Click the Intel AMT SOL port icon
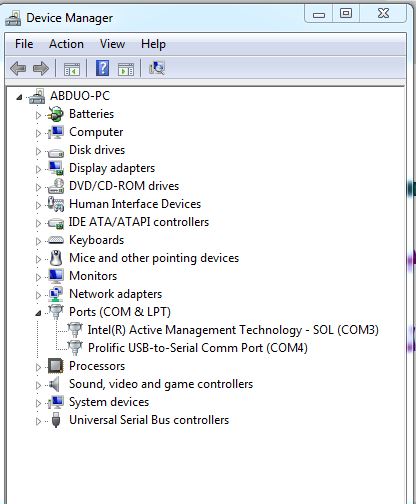 [x=75, y=330]
